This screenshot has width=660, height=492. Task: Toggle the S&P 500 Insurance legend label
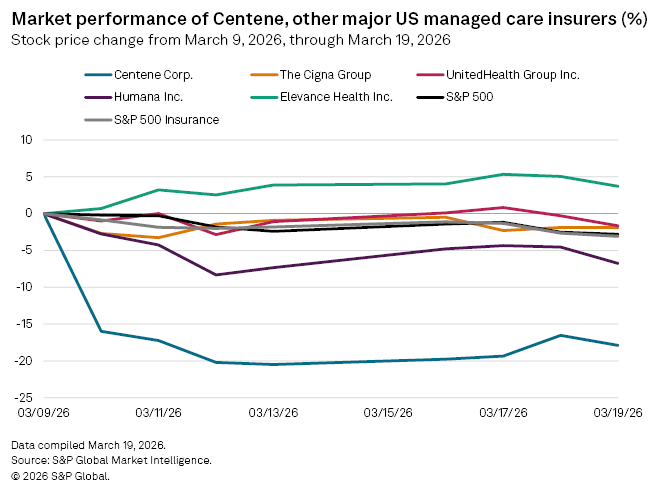pyautogui.click(x=165, y=120)
